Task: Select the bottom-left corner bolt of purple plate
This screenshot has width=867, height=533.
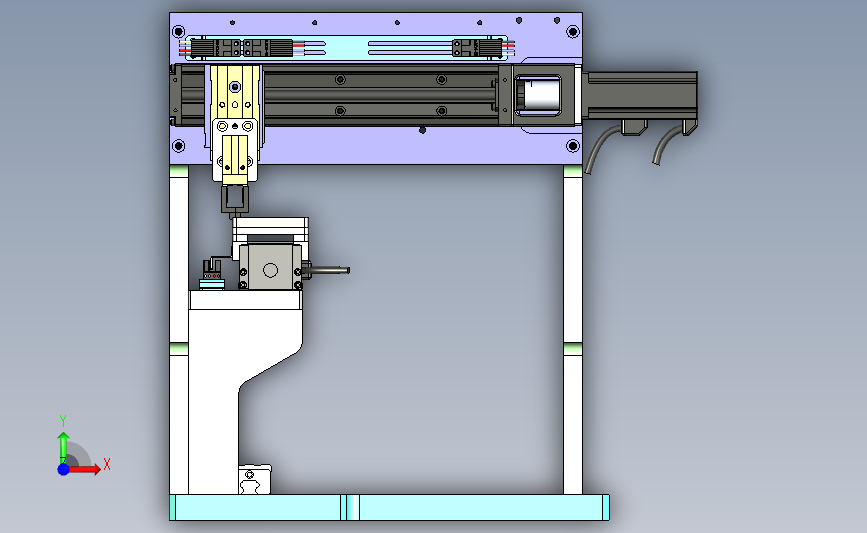Action: (x=179, y=146)
